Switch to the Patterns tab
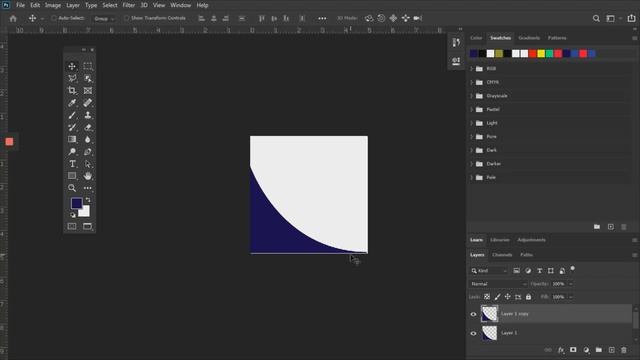Viewport: 640px width, 360px height. pos(557,38)
